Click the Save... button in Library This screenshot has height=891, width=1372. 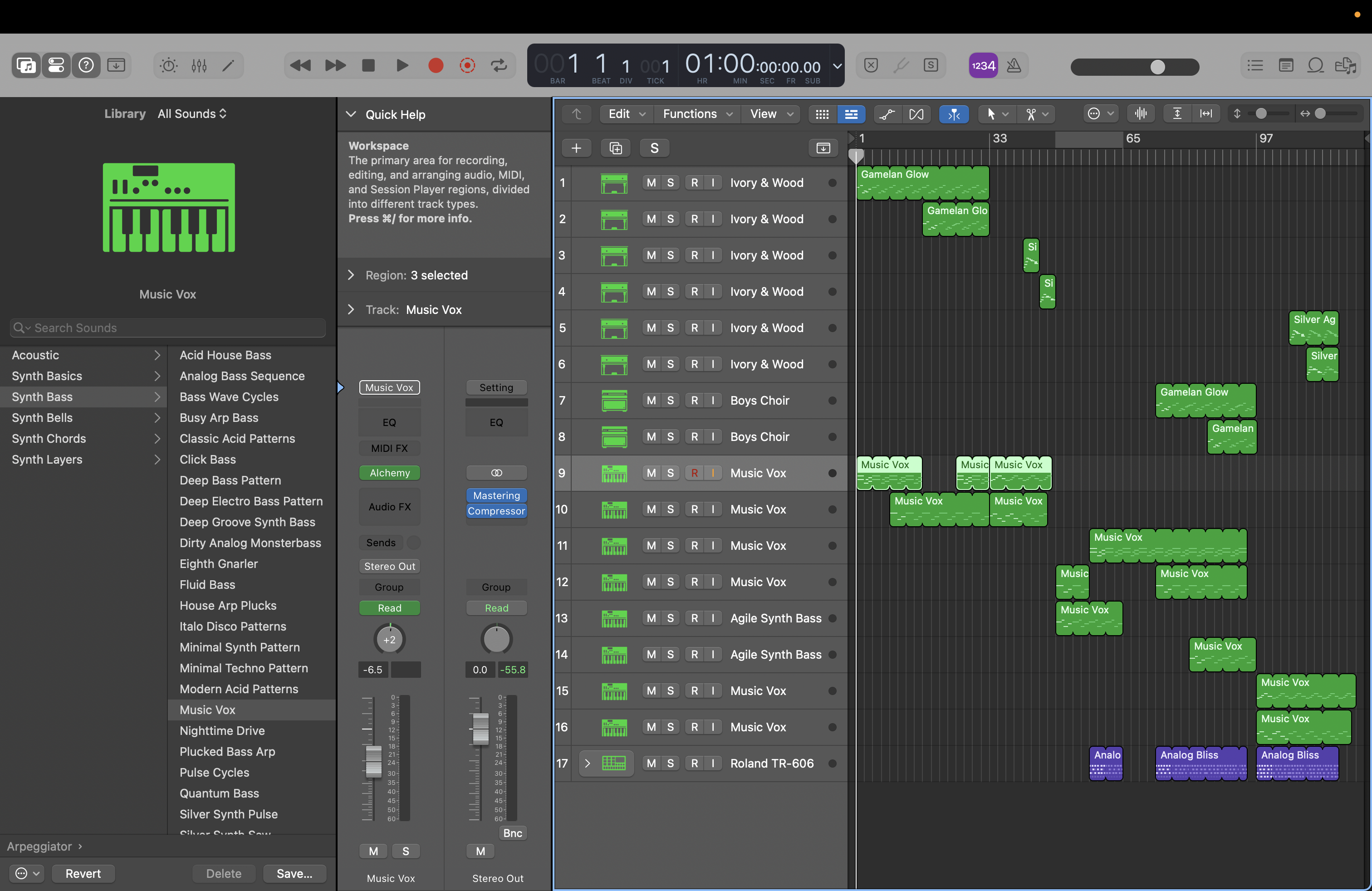coord(294,873)
